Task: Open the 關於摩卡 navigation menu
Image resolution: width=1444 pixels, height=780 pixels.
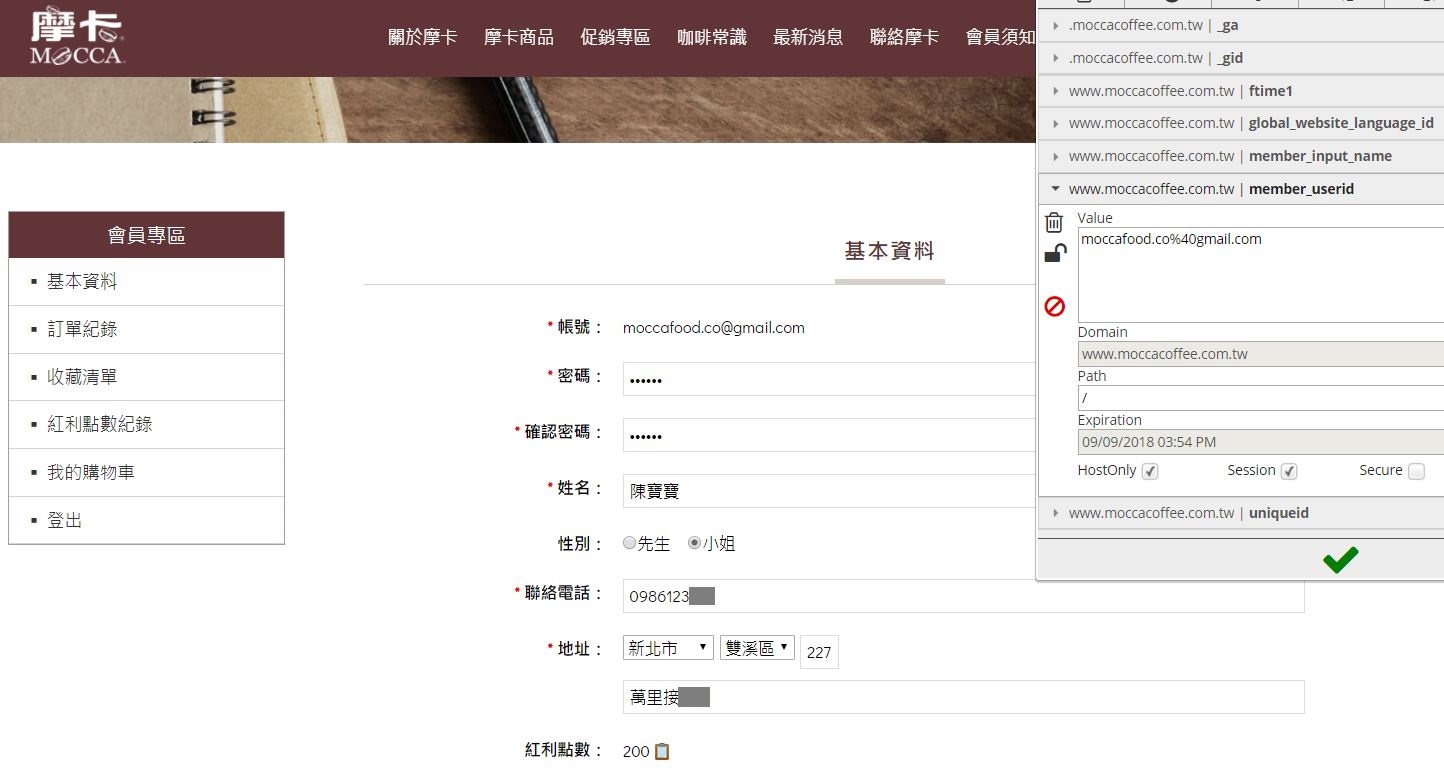Action: pyautogui.click(x=423, y=37)
